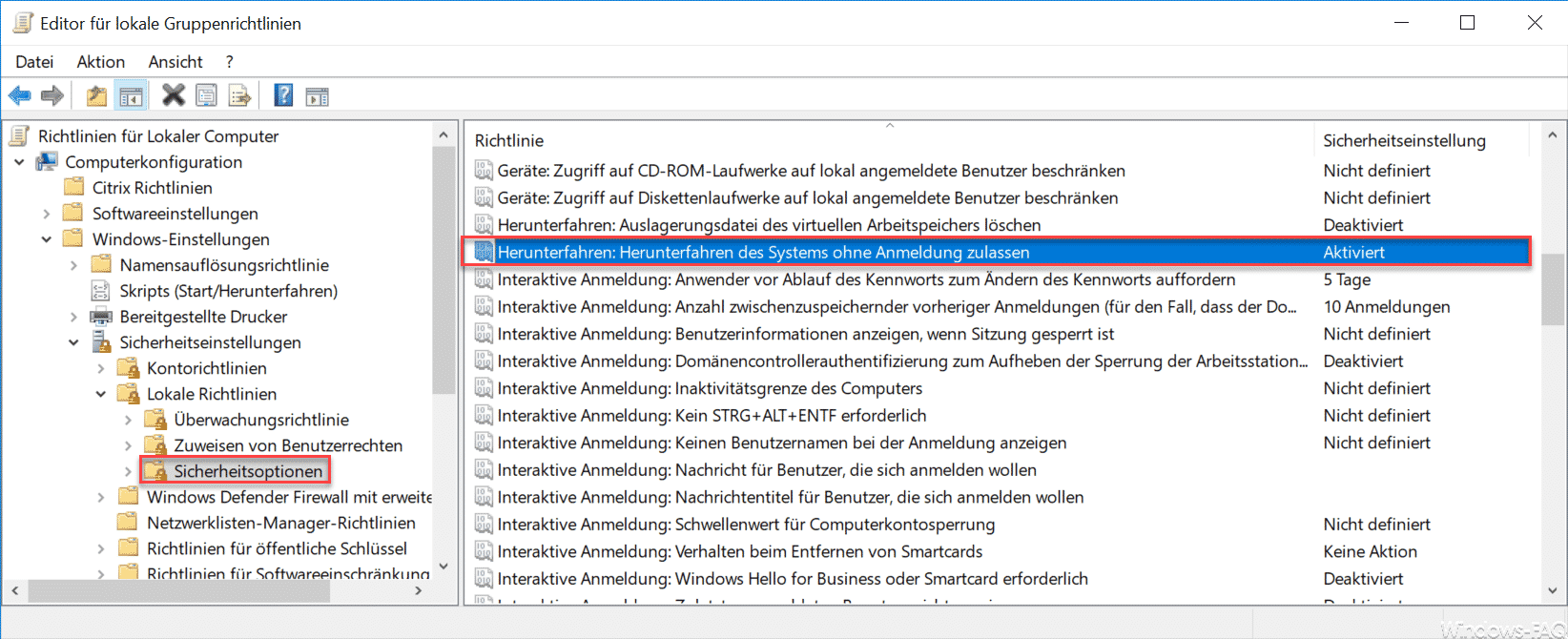Select policy Zugriff auf Diskettenlaufwerke beschränken
This screenshot has height=639, width=1568.
point(808,198)
